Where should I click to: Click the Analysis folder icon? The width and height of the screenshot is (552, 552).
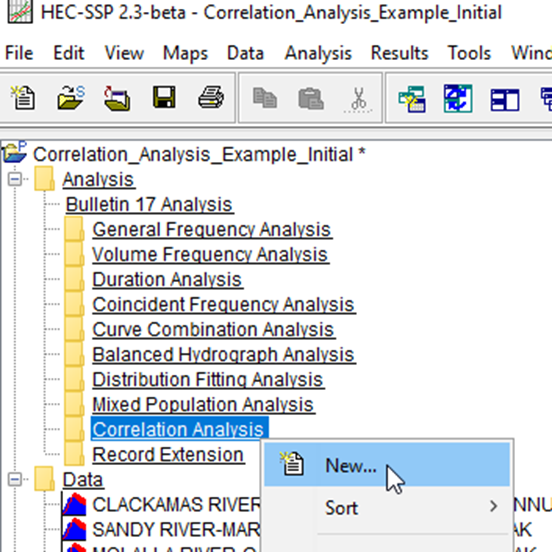coord(44,178)
